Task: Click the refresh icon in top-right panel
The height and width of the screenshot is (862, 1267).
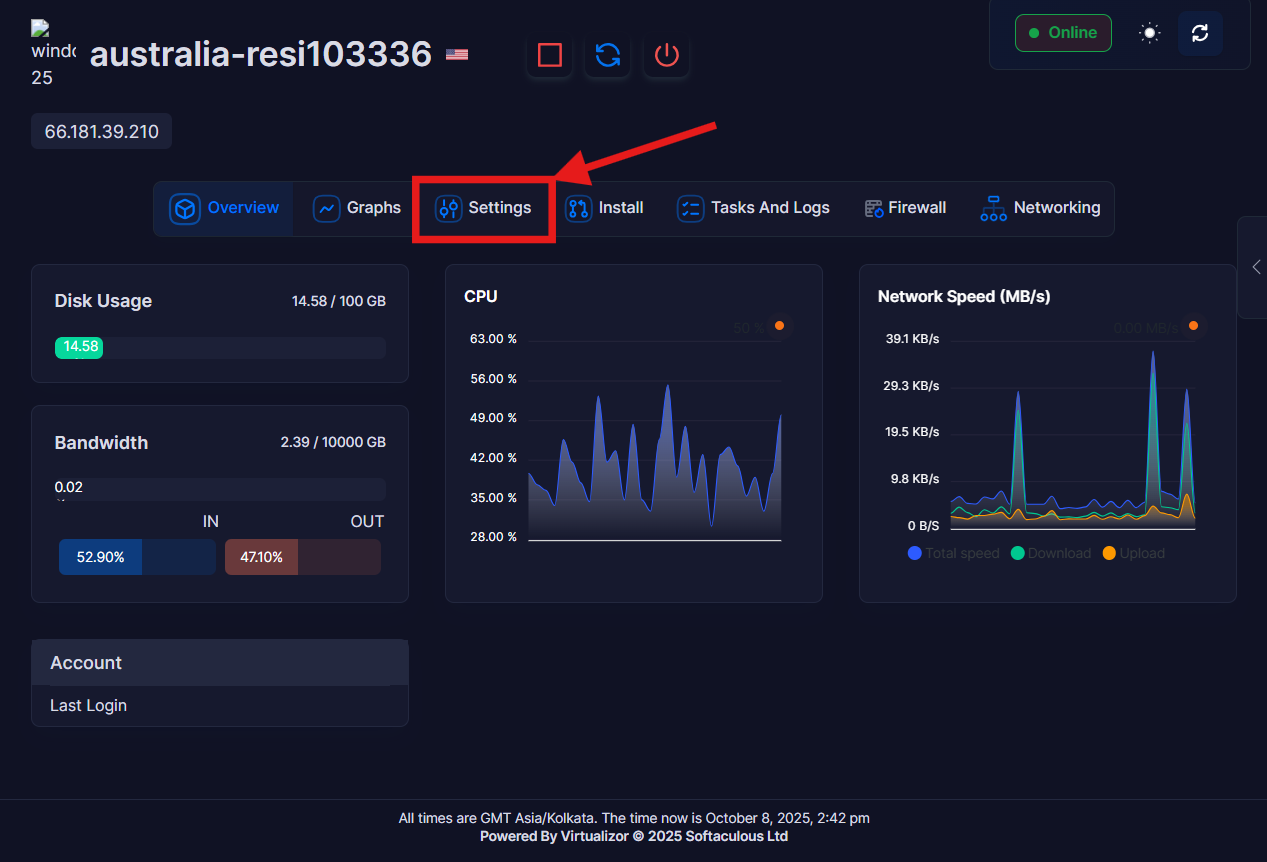Action: pyautogui.click(x=1200, y=33)
